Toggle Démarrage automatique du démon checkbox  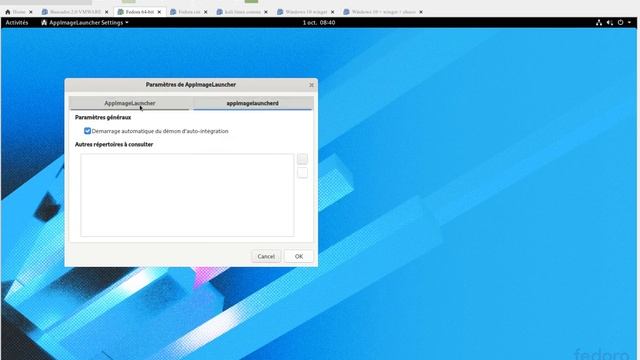(x=87, y=131)
